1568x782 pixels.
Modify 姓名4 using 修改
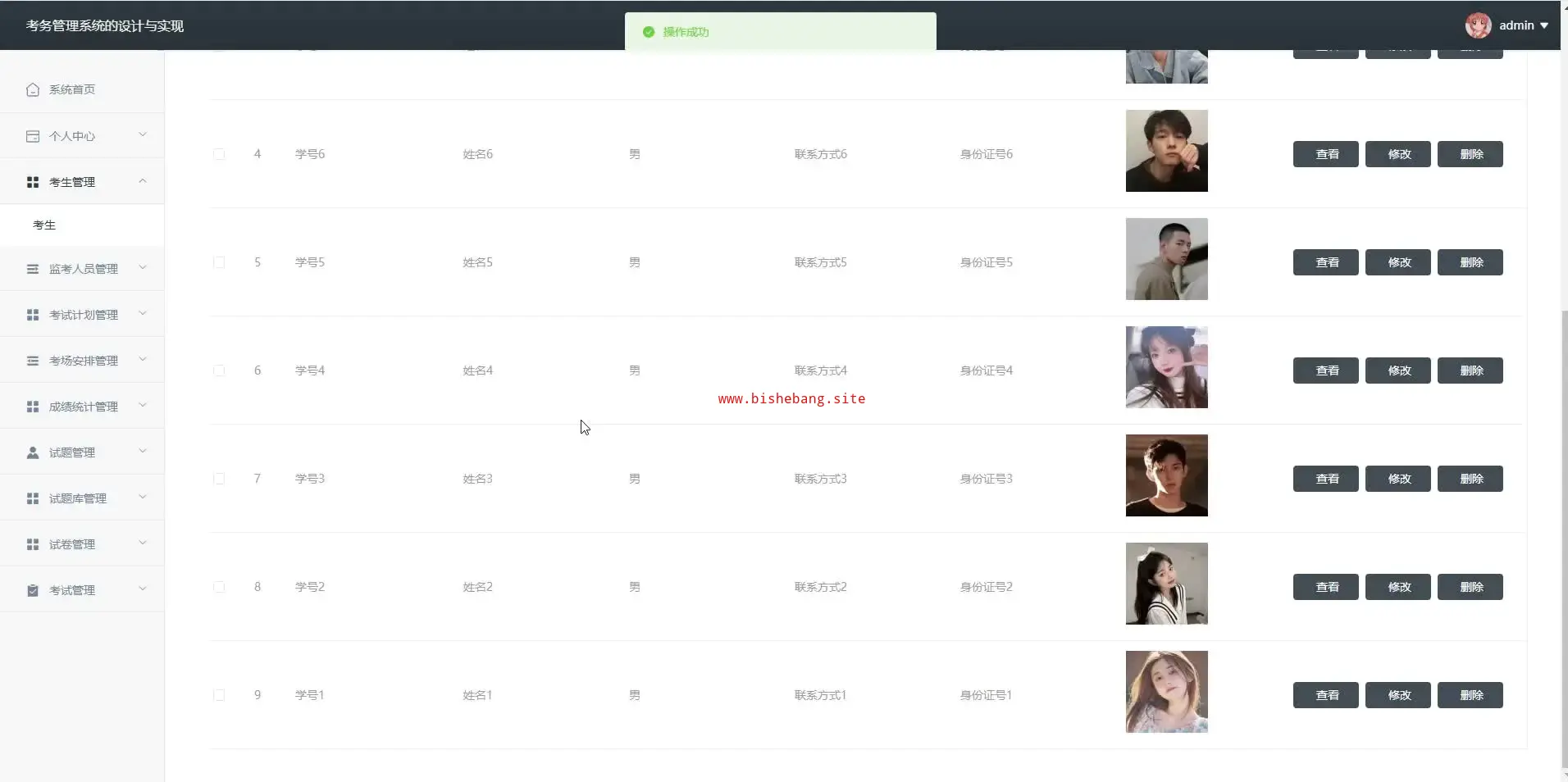pyautogui.click(x=1398, y=371)
